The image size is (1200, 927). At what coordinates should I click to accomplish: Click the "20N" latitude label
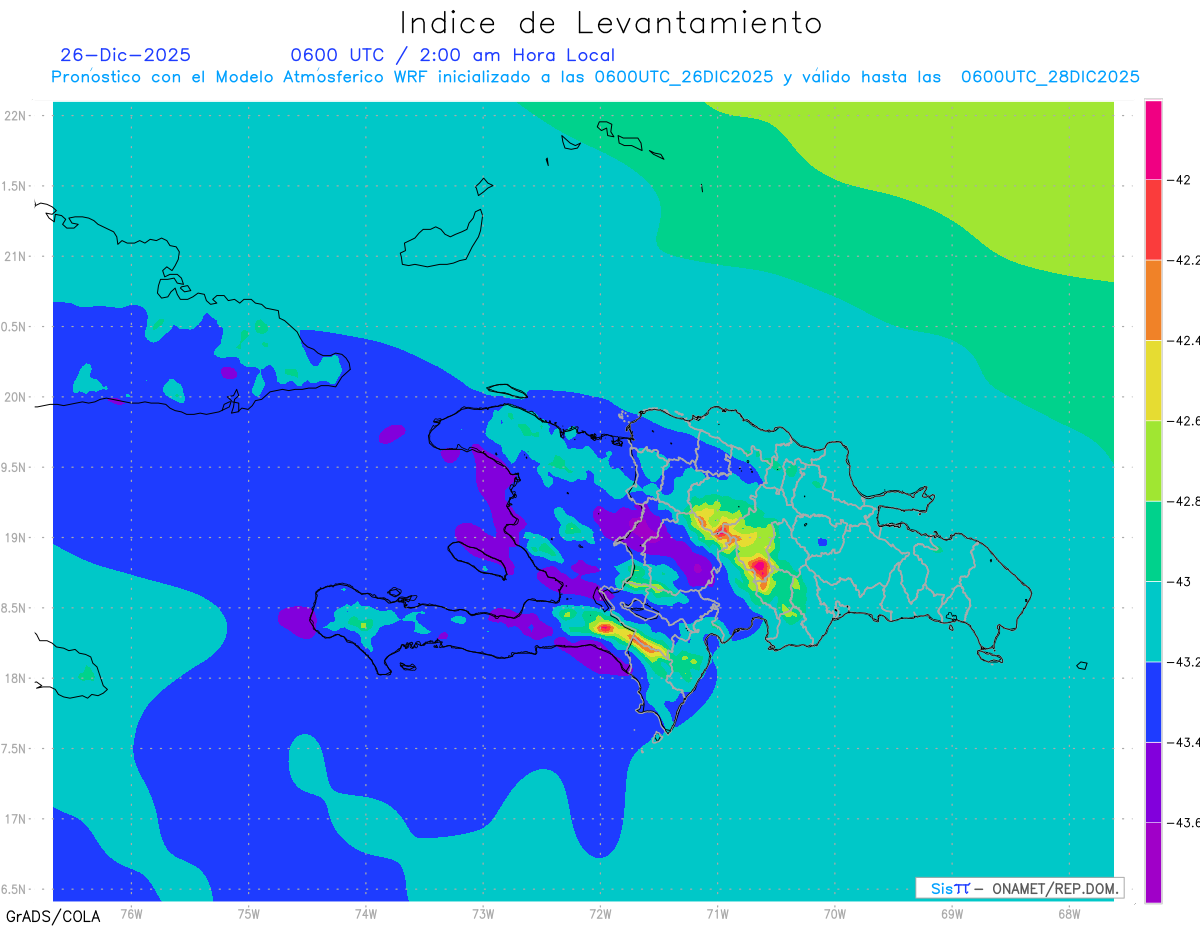17,397
